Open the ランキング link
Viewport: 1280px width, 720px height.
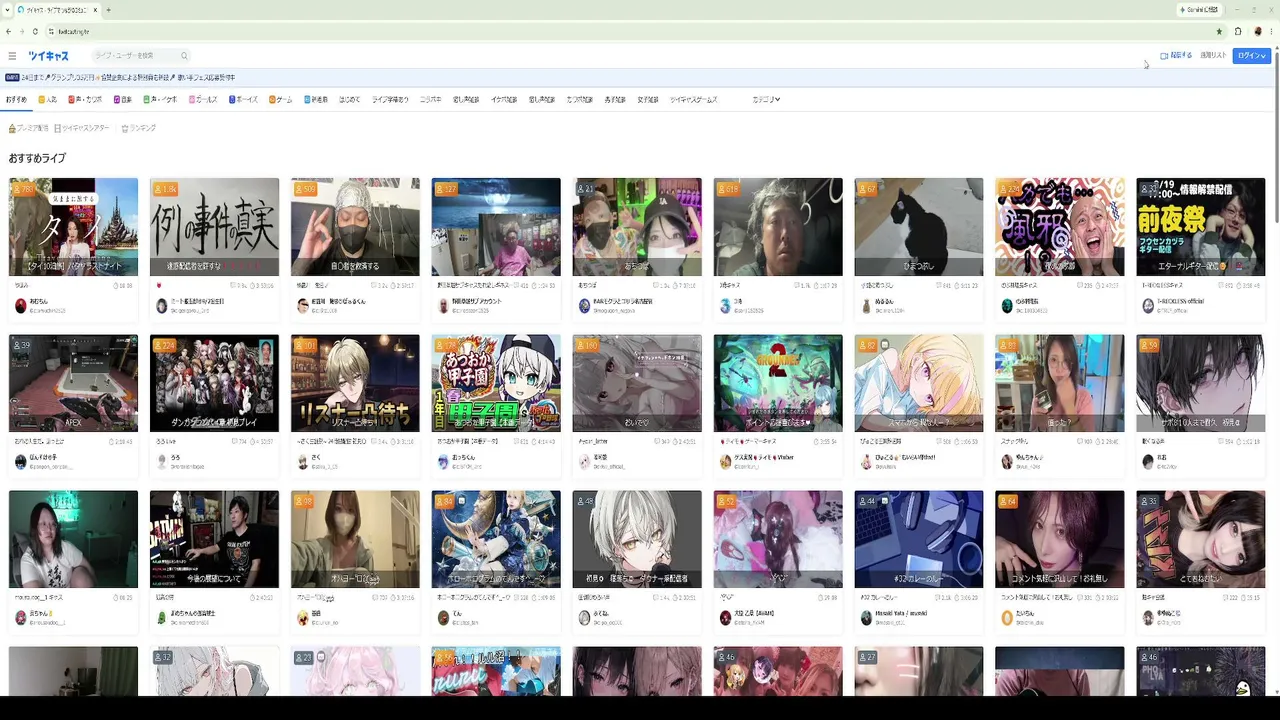[x=138, y=128]
